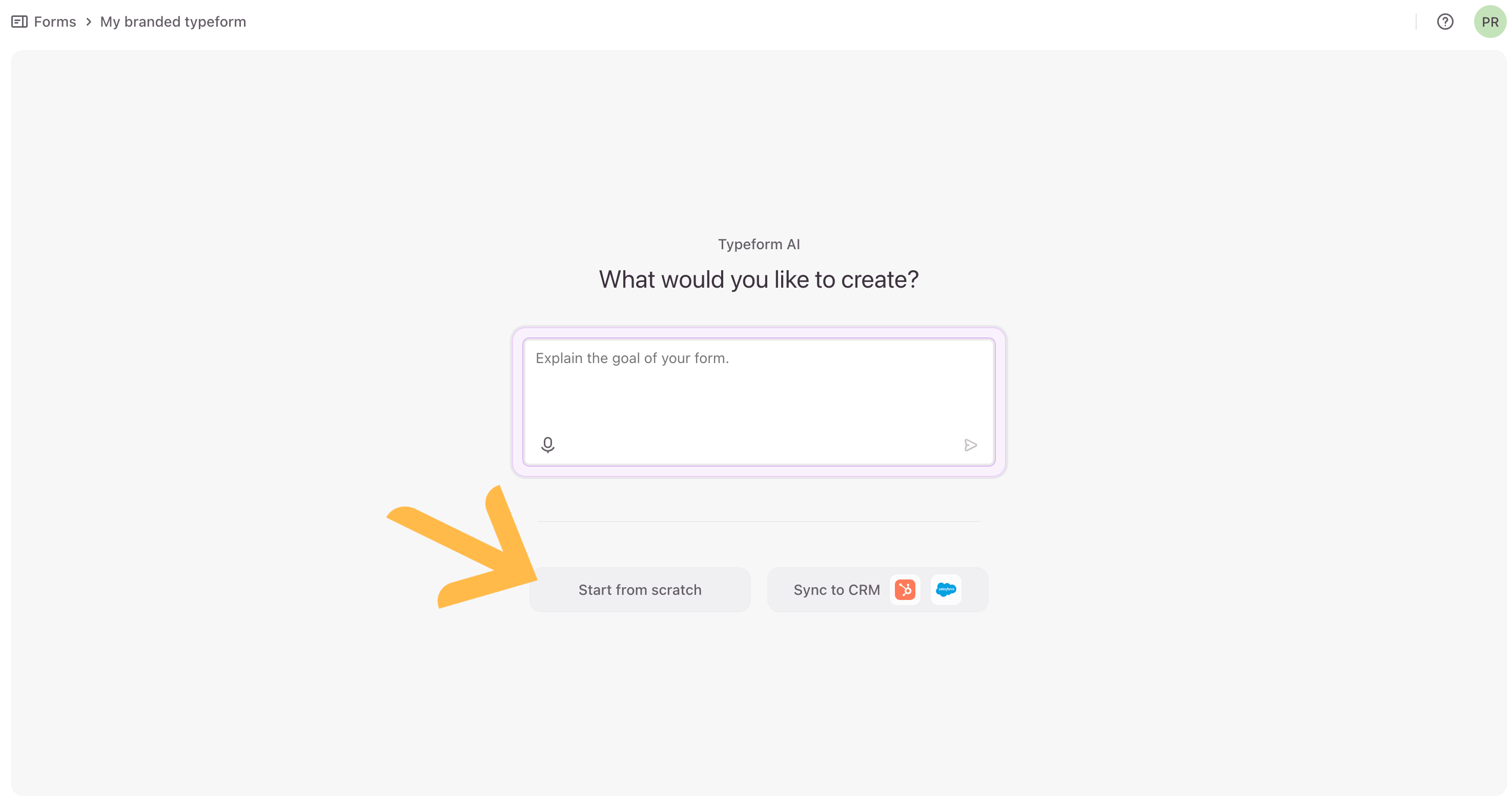Start voice input with the microphone icon

point(547,445)
